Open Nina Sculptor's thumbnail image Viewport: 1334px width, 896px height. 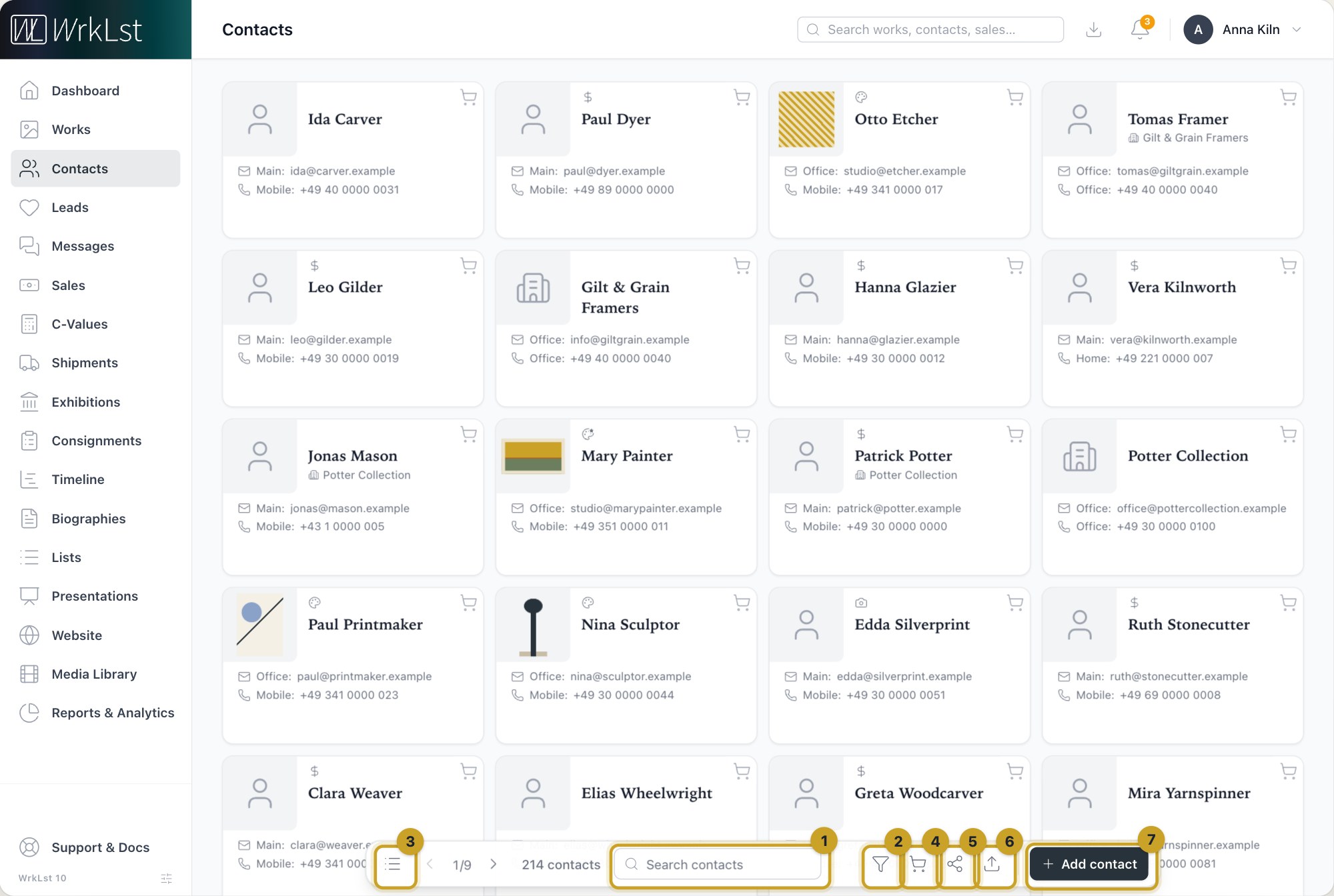[533, 625]
